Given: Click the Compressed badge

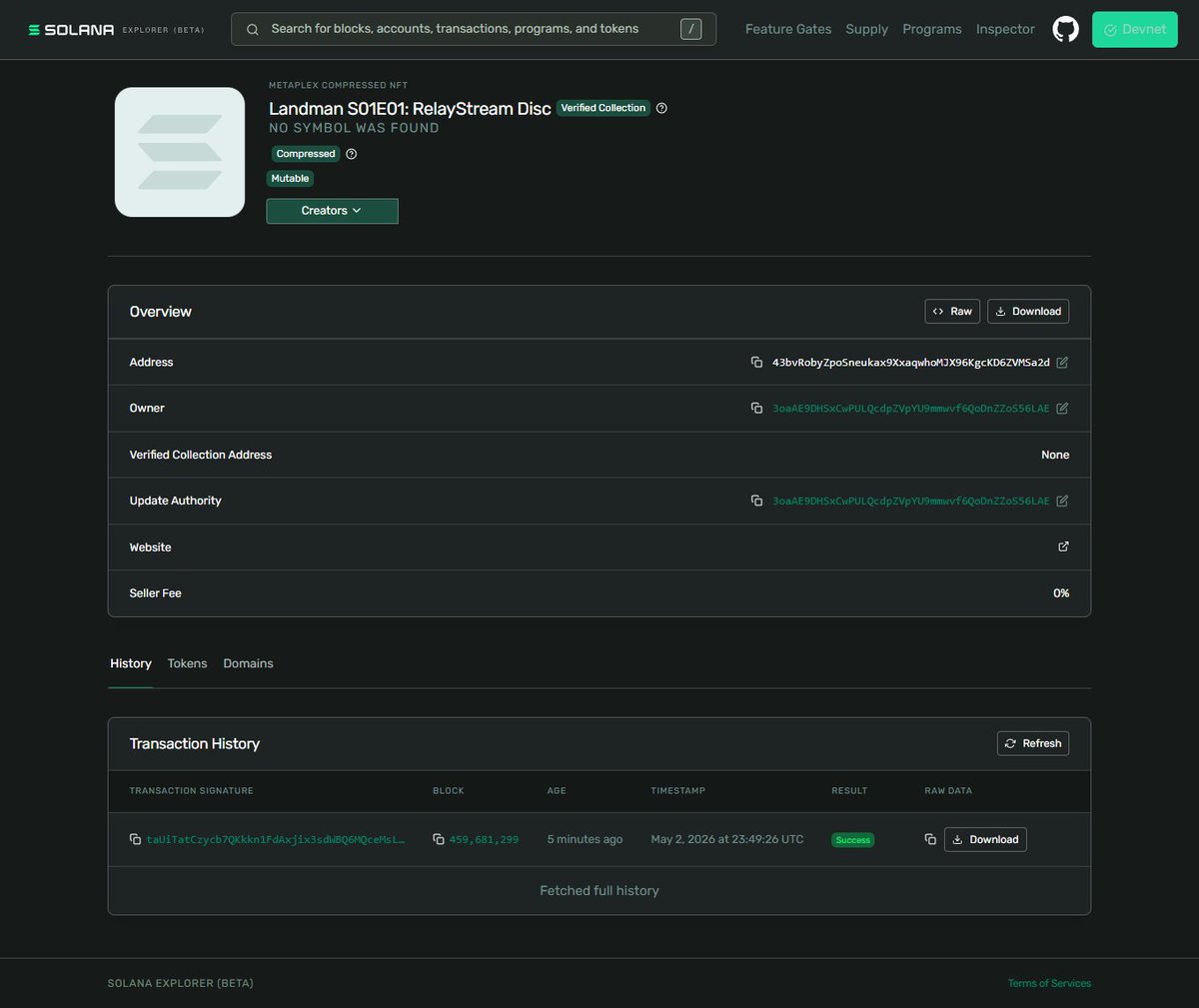Looking at the screenshot, I should pos(306,154).
